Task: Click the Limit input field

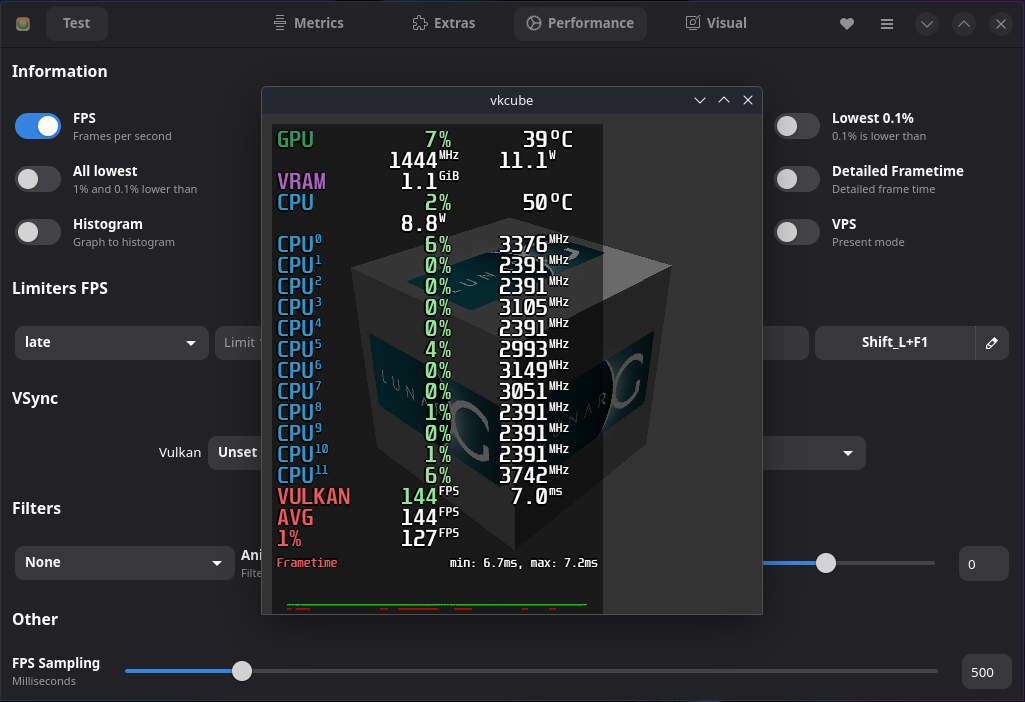Action: (x=239, y=343)
